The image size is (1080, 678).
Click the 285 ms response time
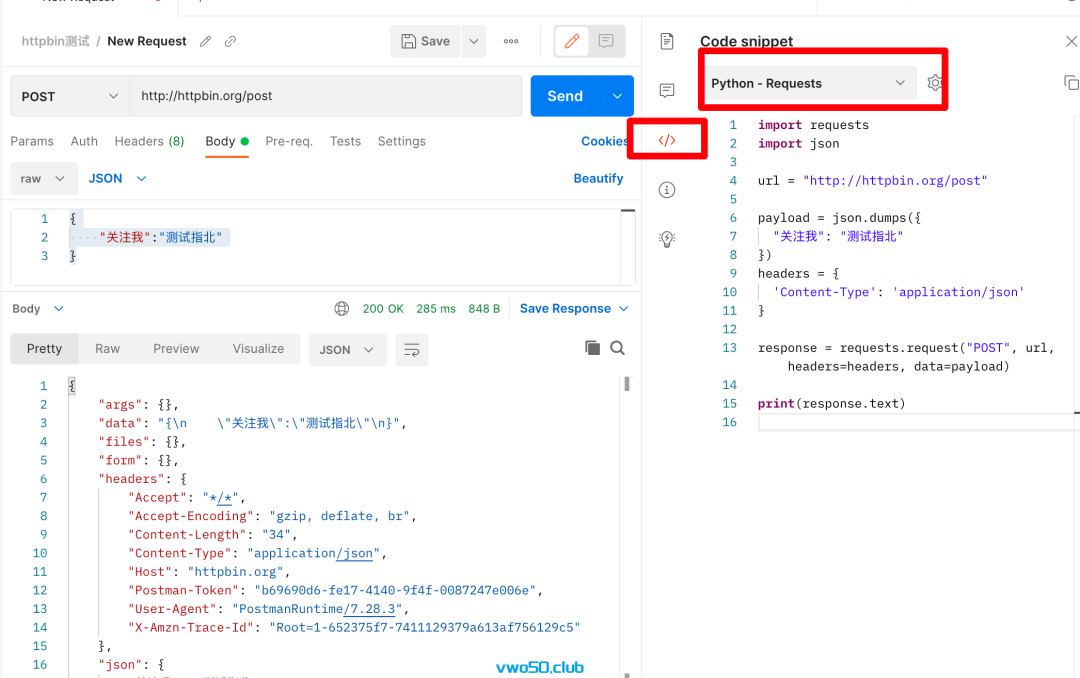tap(436, 309)
